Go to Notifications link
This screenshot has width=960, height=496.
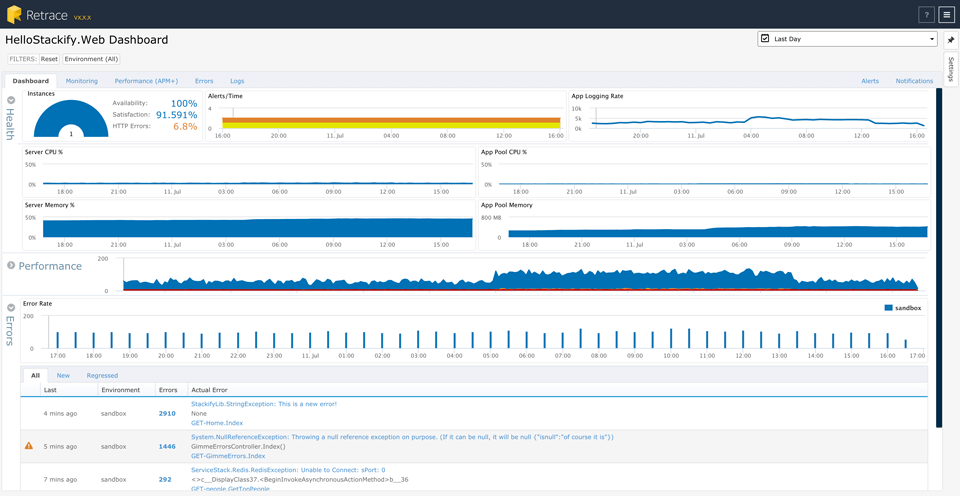[x=914, y=81]
